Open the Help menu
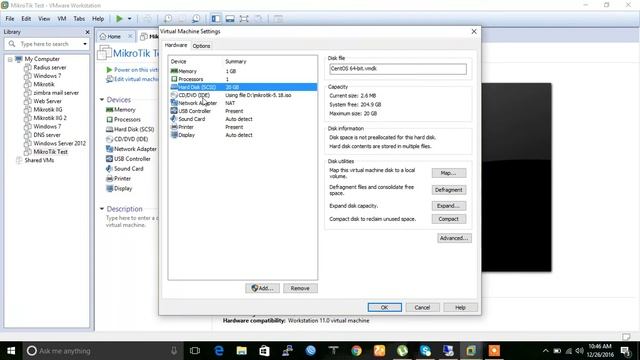This screenshot has width=640, height=360. click(98, 19)
